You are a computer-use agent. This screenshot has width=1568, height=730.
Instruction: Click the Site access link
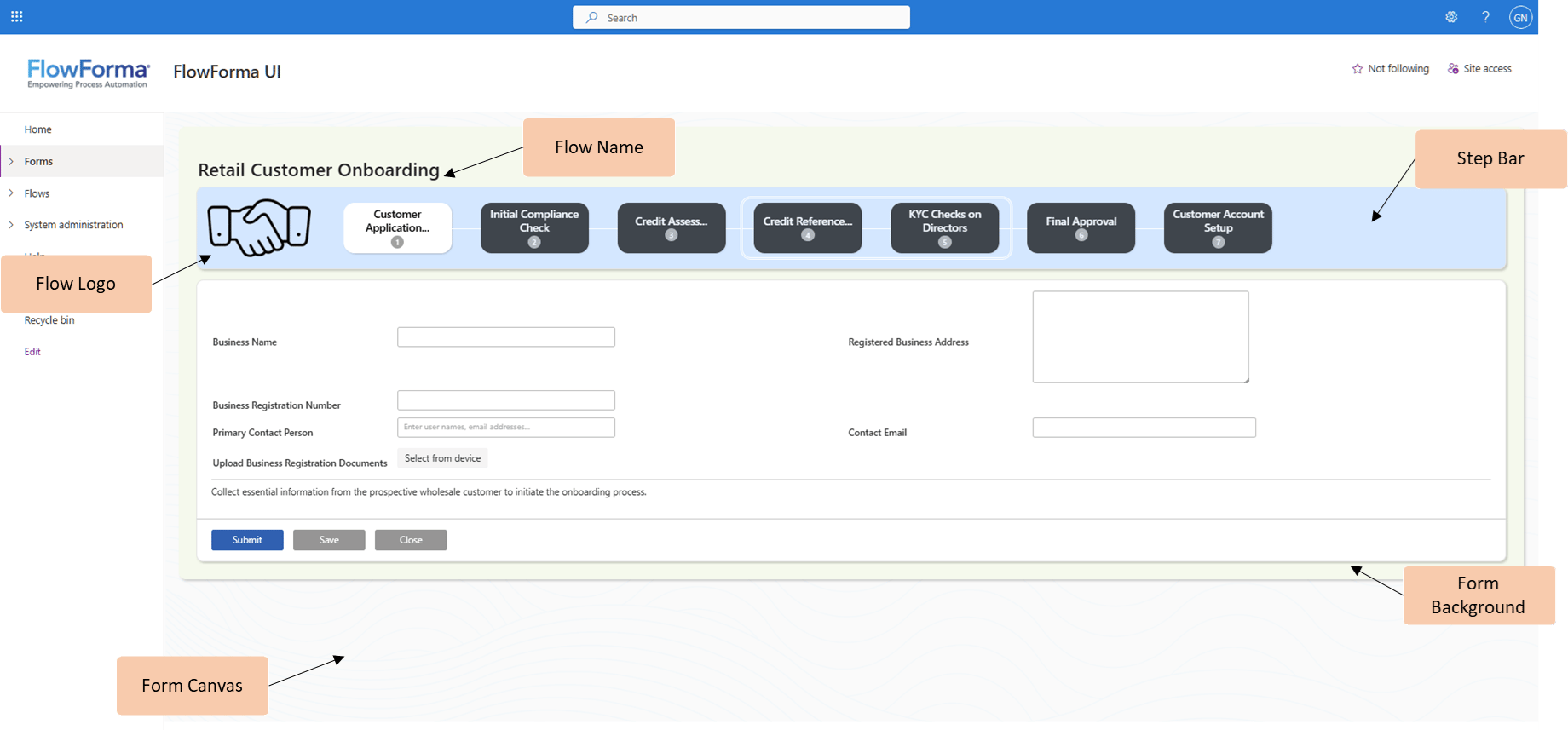[1488, 69]
